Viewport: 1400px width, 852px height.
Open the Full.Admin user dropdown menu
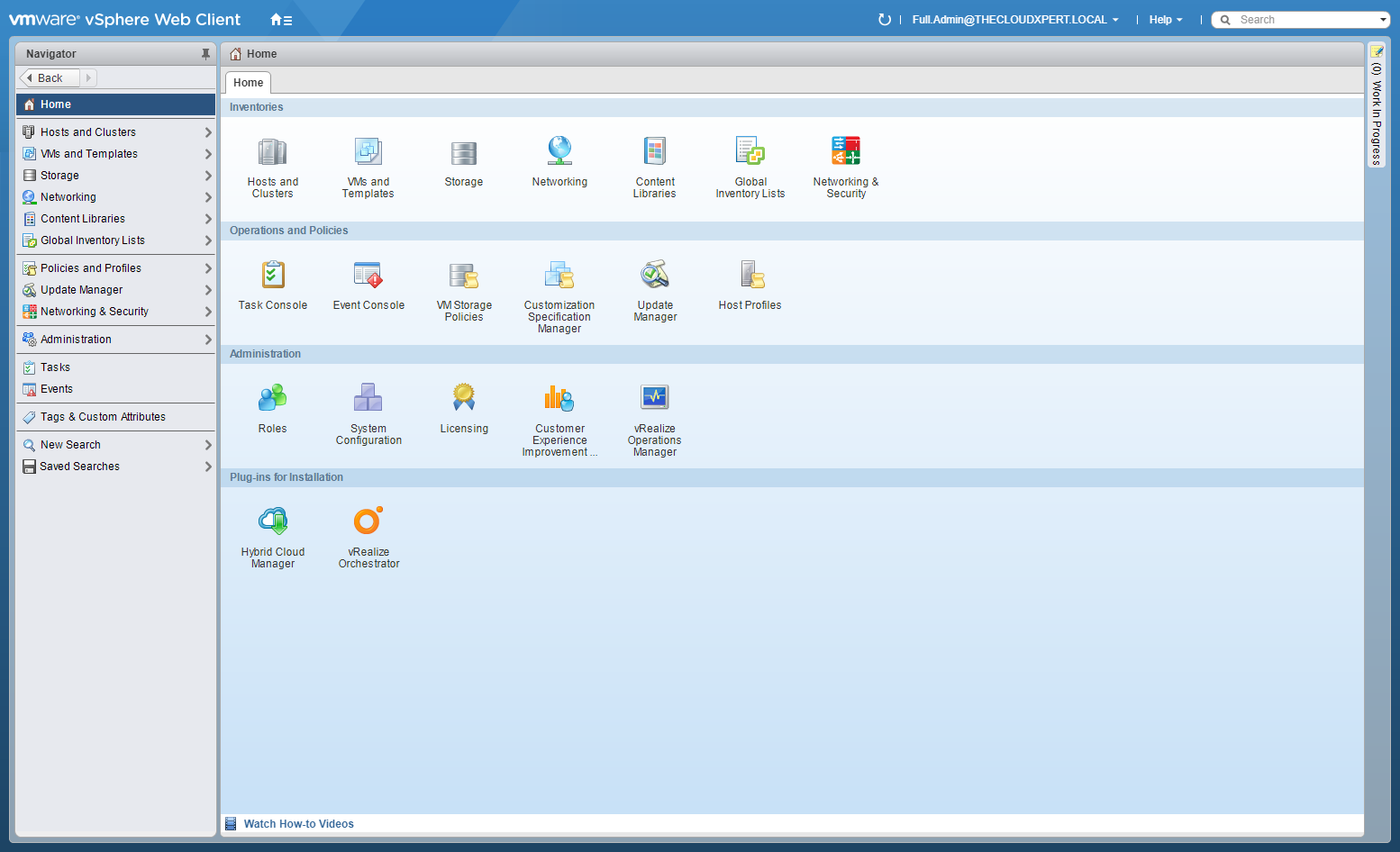pos(1014,20)
